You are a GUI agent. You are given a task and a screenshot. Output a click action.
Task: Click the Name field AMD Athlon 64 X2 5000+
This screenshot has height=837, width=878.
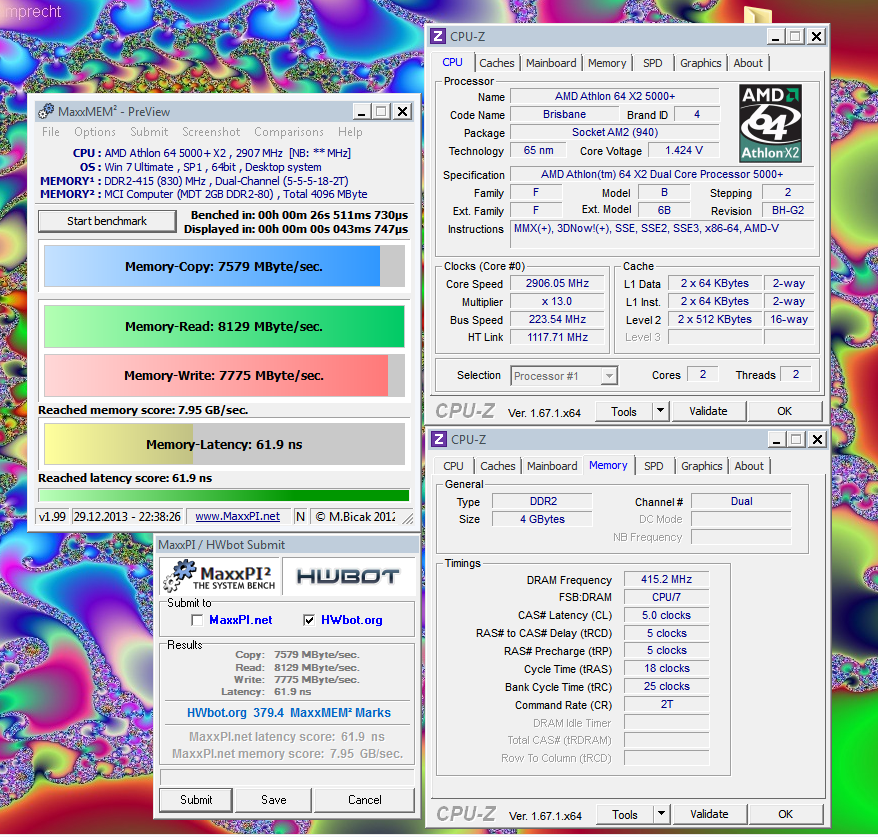615,96
